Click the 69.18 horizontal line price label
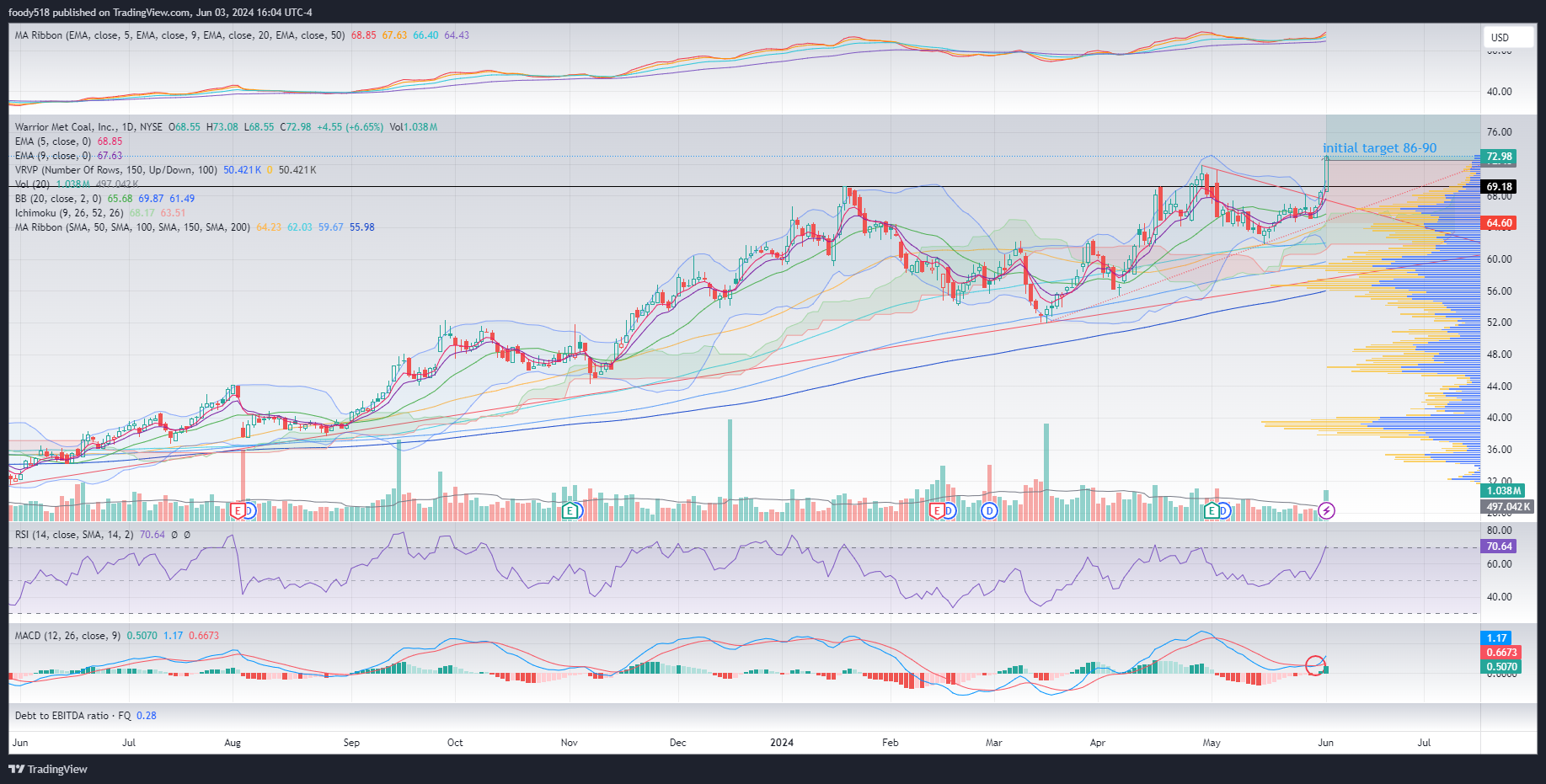1546x784 pixels. pyautogui.click(x=1499, y=187)
